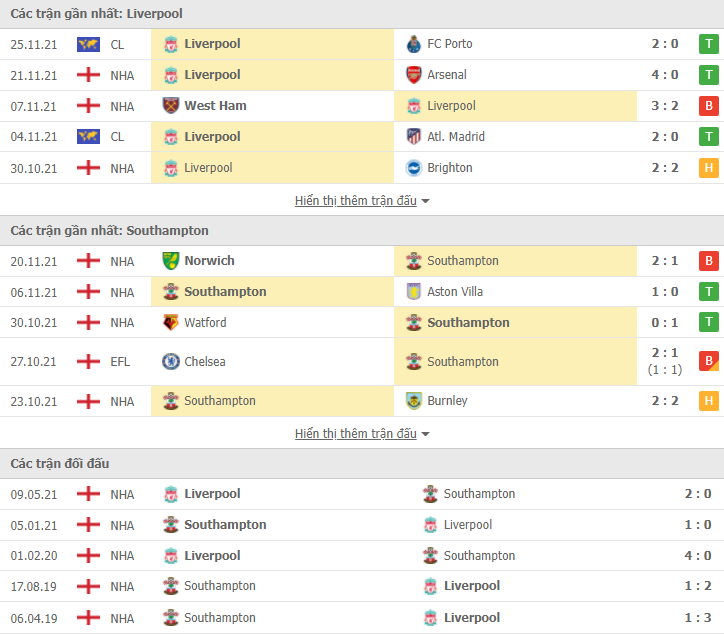Click the FC Porto club crest icon
Image resolution: width=724 pixels, height=634 pixels.
(x=413, y=44)
